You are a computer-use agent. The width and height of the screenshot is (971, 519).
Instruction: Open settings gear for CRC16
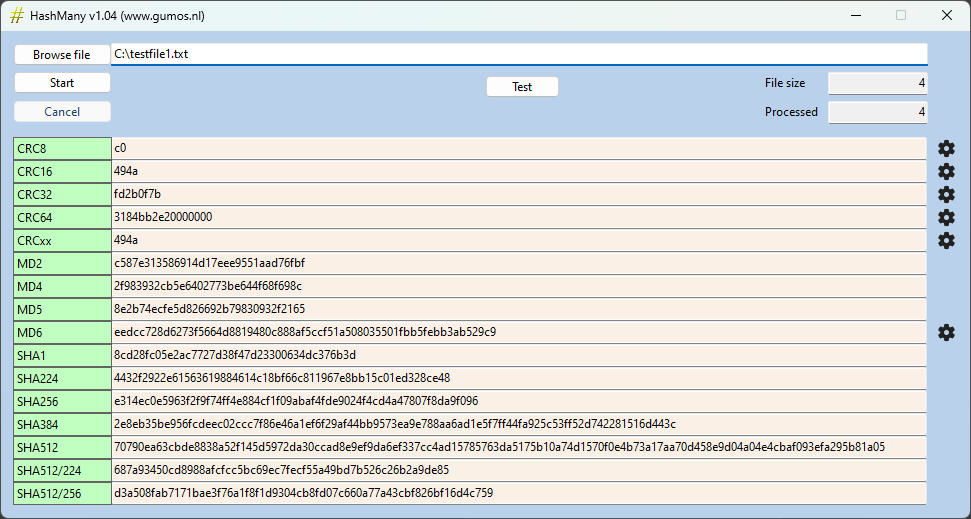point(946,171)
